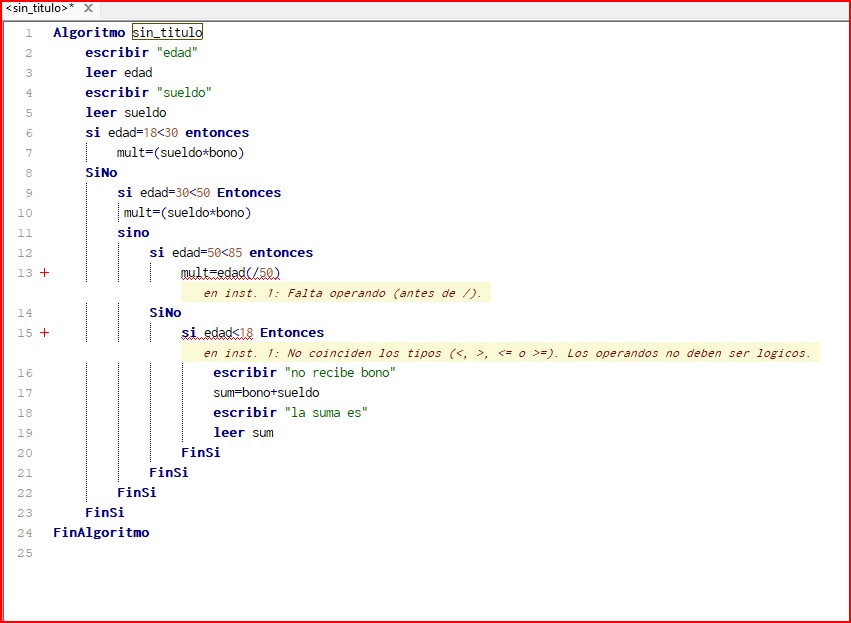Click the "si edad=50<85 entonces" line
The height and width of the screenshot is (623, 851).
tap(231, 253)
